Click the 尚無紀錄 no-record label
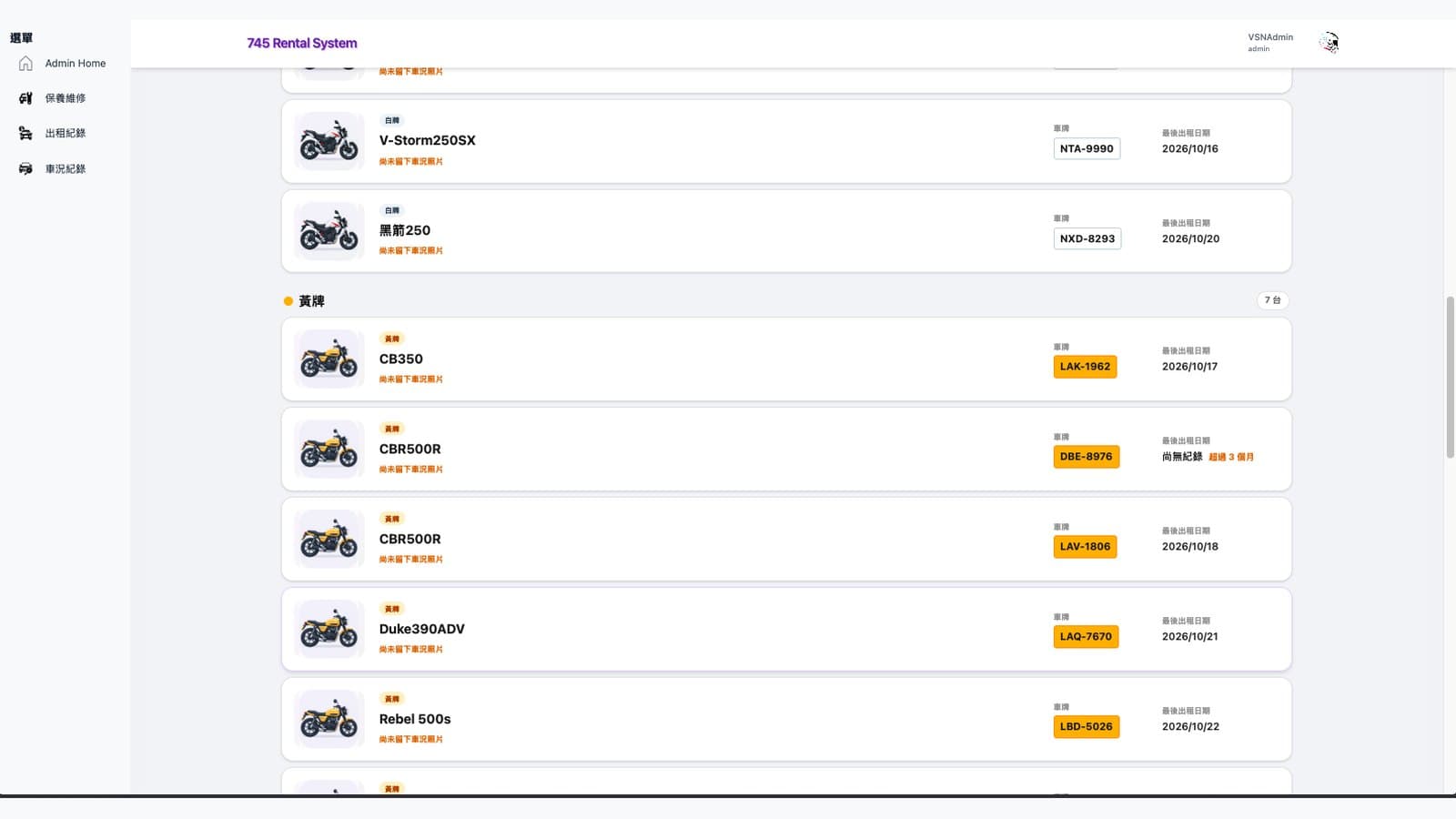 [x=1182, y=457]
